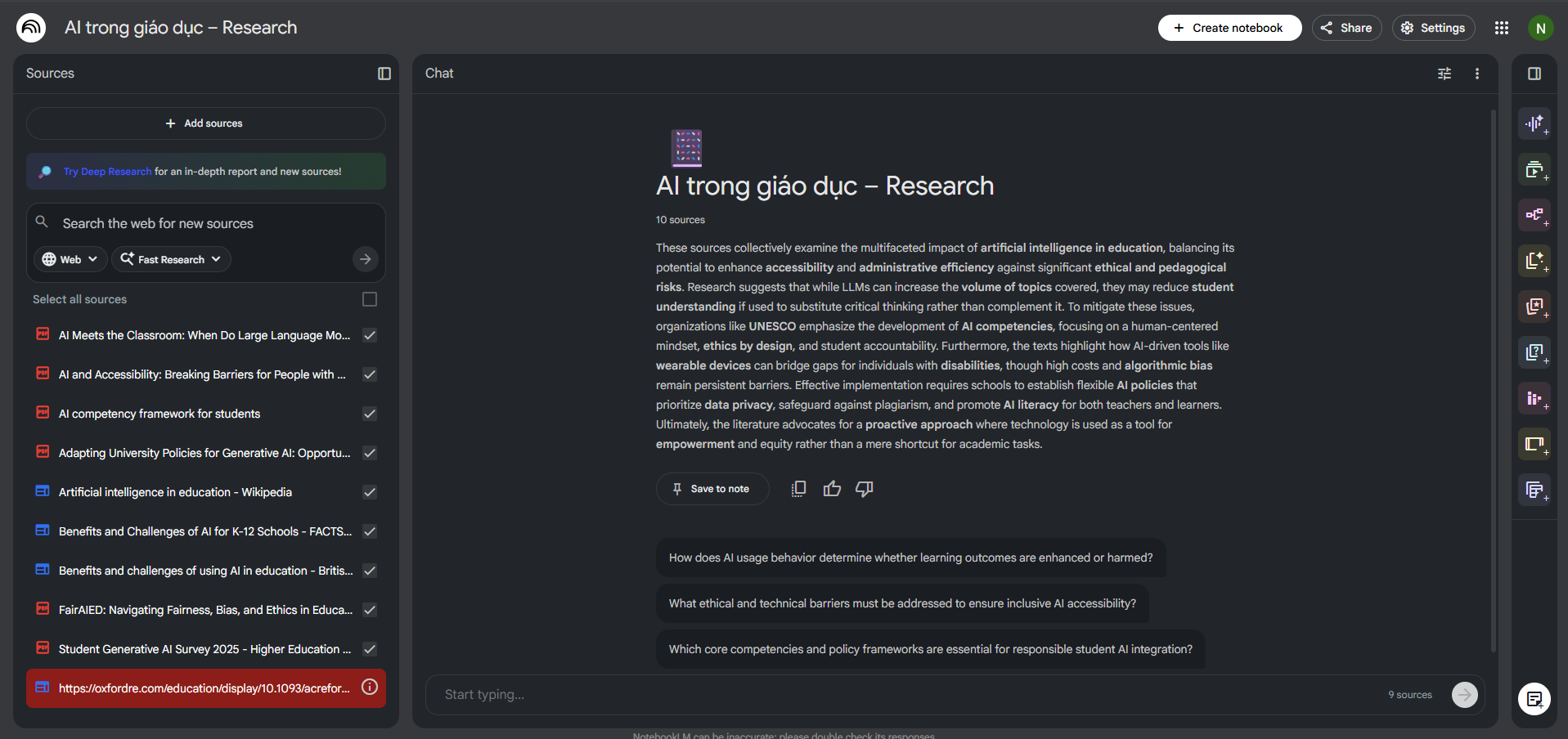Screen dimensions: 1568x739
Task: Give the summary a thumbs up
Action: (832, 489)
